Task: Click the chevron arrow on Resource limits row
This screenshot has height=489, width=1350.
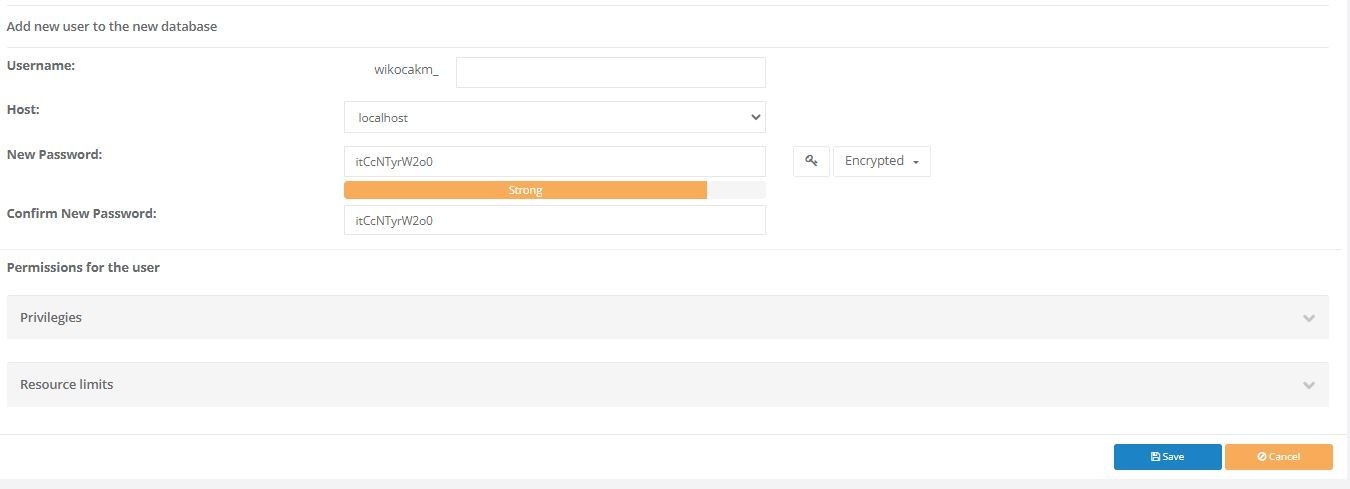Action: tap(1308, 385)
